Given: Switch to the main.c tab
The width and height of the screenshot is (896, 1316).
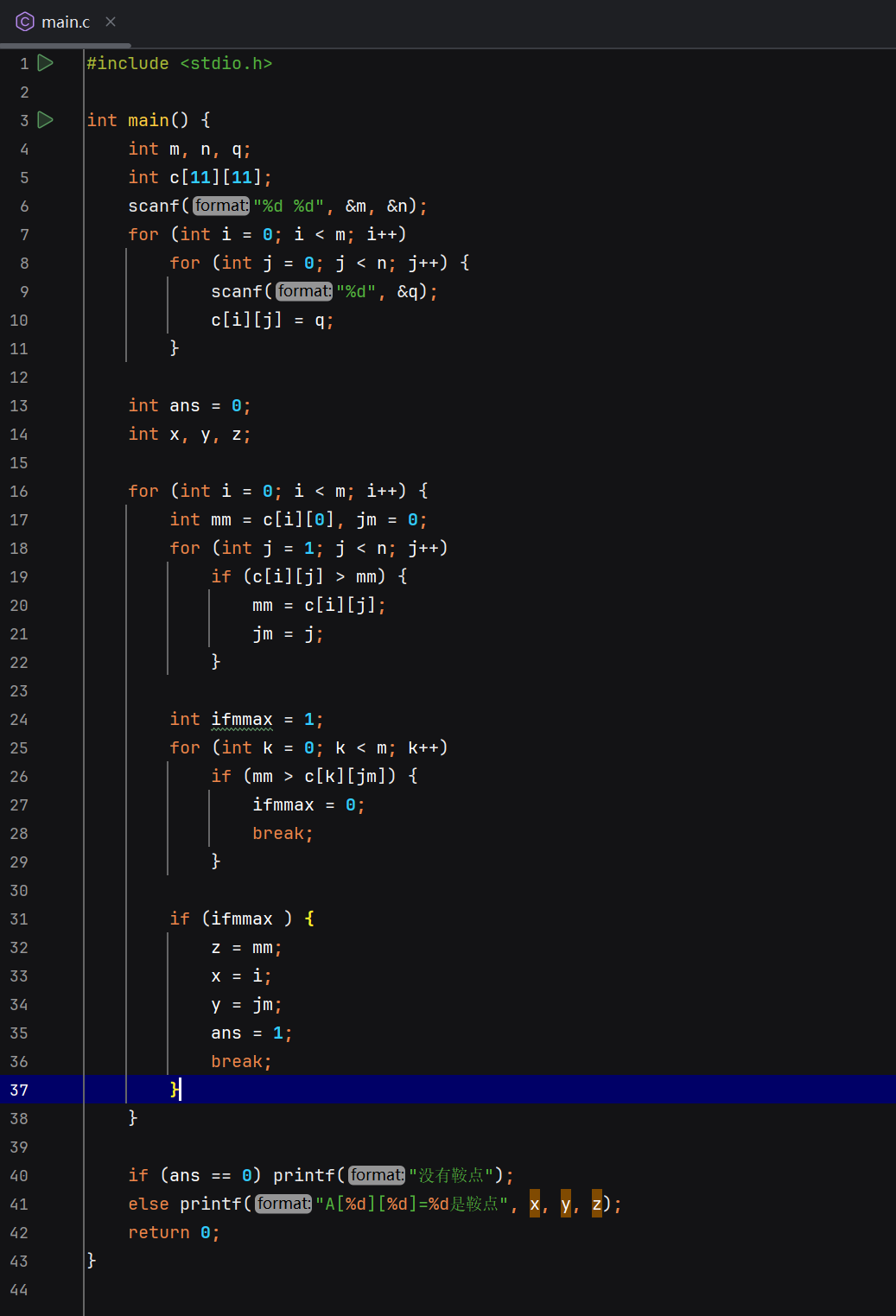Looking at the screenshot, I should click(x=67, y=22).
